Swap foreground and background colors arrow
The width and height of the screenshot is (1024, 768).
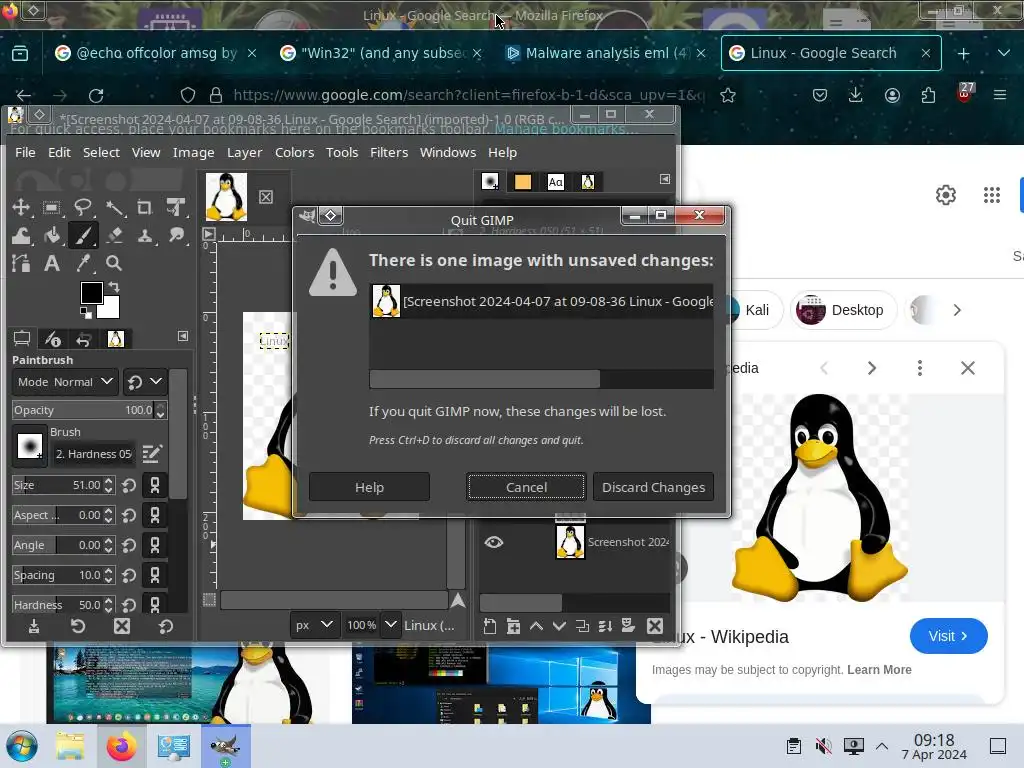click(x=114, y=287)
